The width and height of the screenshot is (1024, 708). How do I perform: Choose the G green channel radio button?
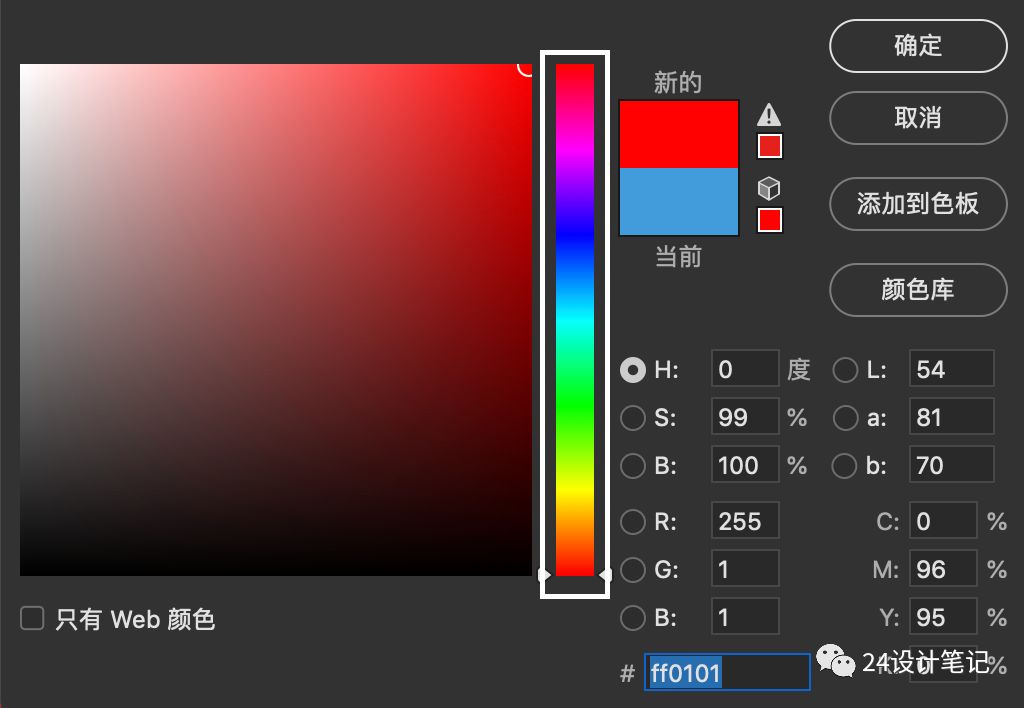tap(633, 570)
